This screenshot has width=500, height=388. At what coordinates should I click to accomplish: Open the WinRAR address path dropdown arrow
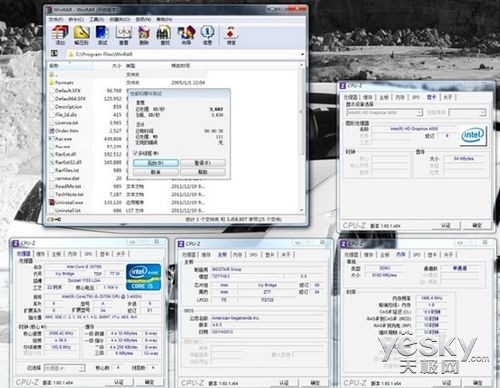pyautogui.click(x=303, y=54)
